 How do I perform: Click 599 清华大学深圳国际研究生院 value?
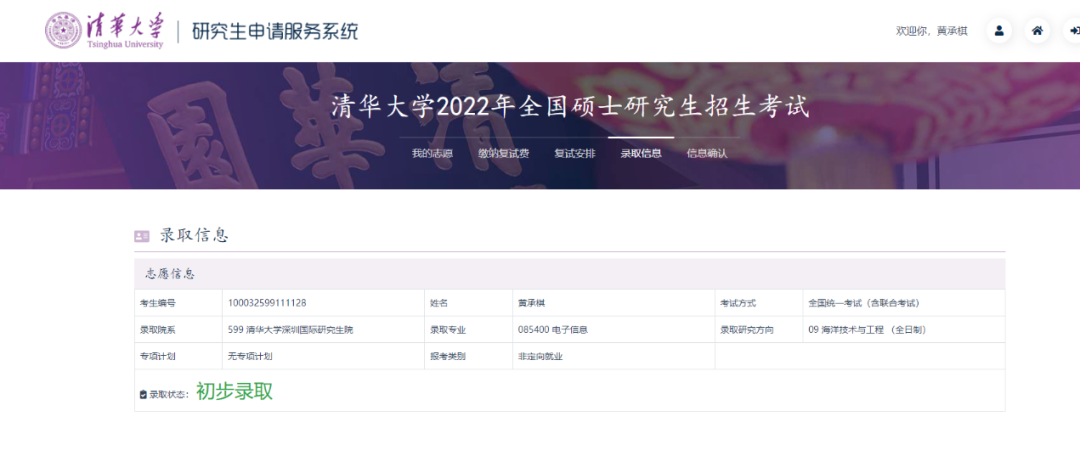290,330
